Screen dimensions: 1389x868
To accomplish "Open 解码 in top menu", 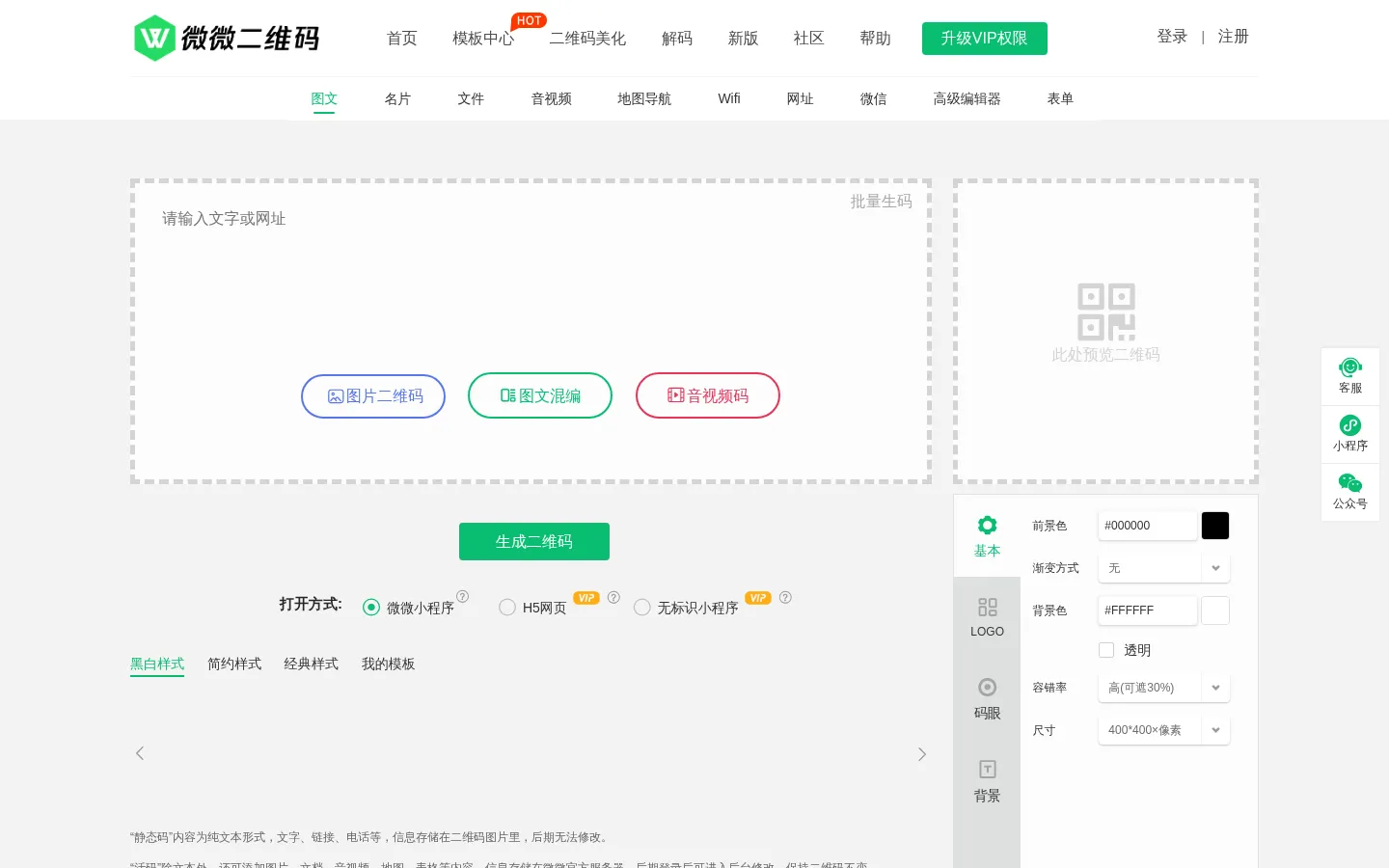I will coord(677,39).
